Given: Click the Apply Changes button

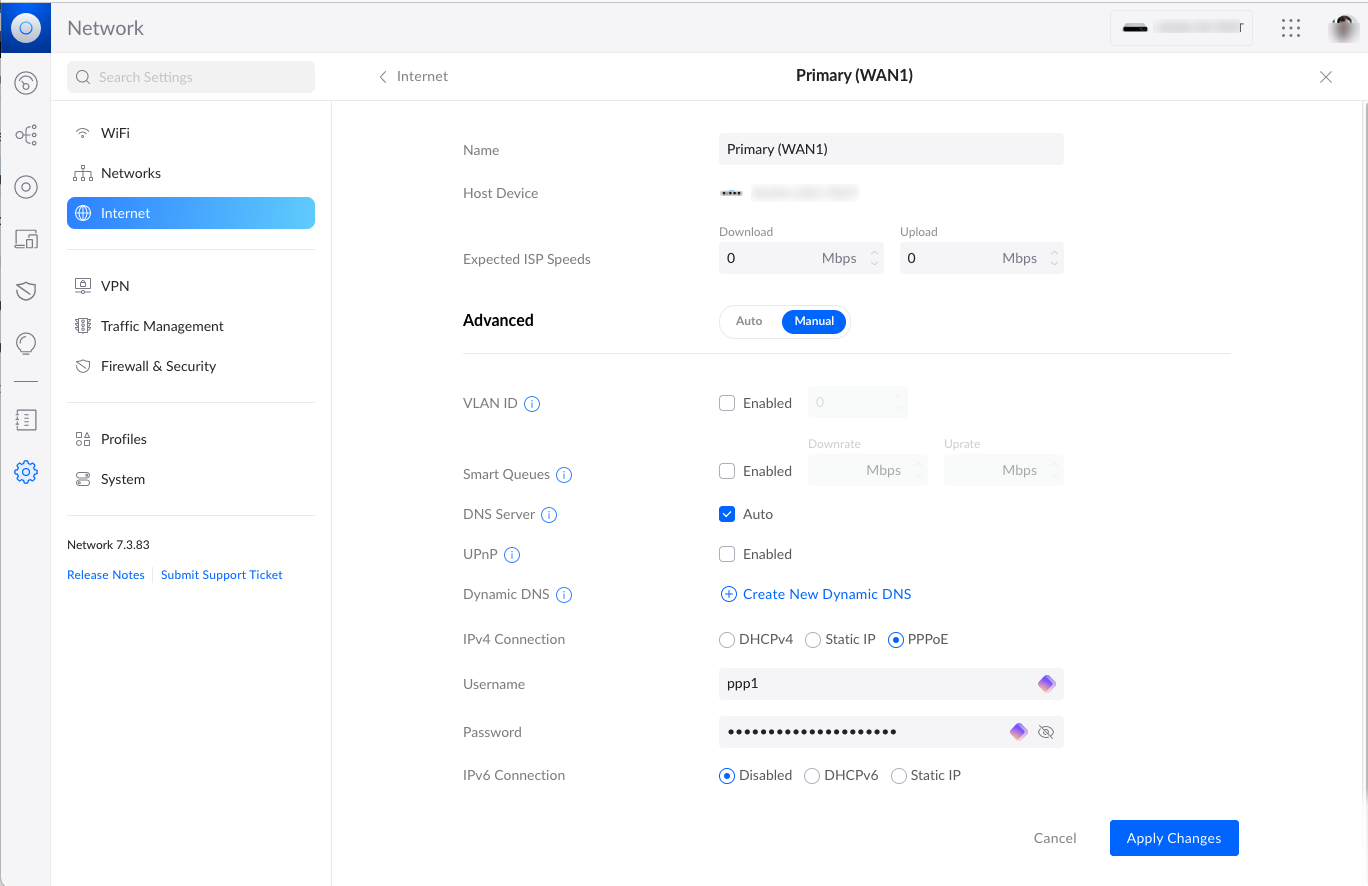Looking at the screenshot, I should click(x=1173, y=838).
